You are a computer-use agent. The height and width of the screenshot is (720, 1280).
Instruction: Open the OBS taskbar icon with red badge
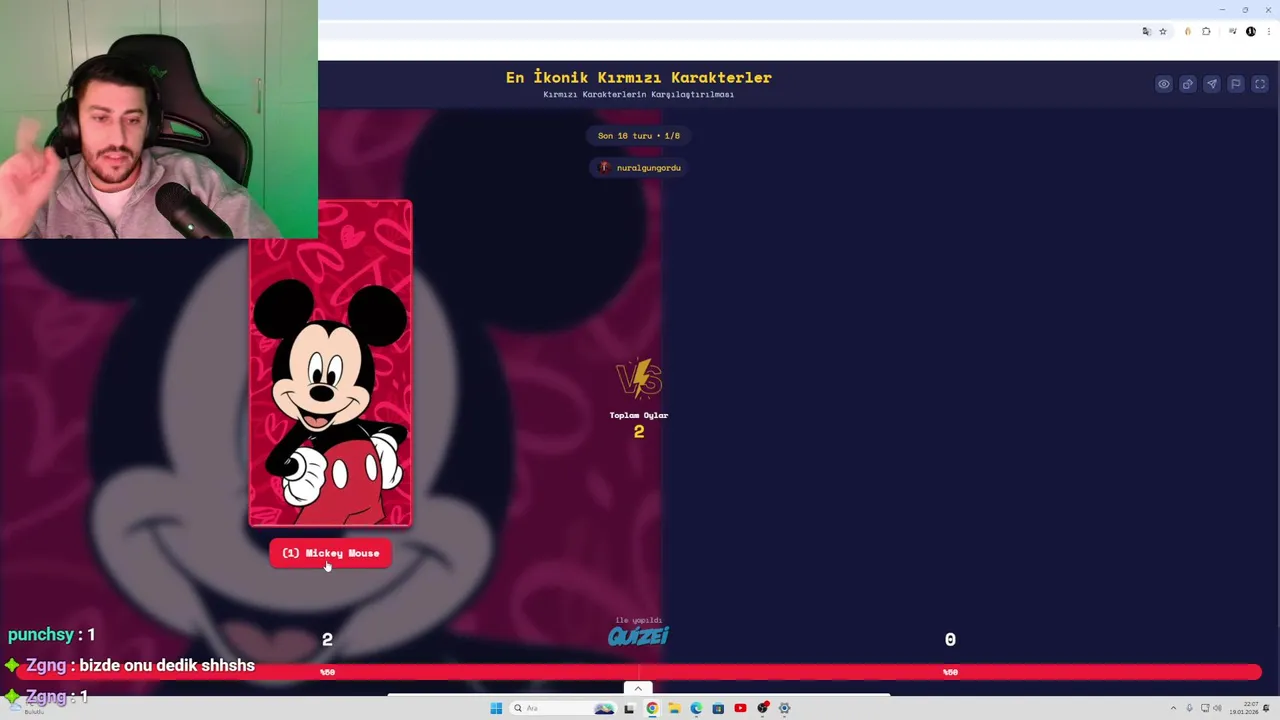click(x=763, y=708)
